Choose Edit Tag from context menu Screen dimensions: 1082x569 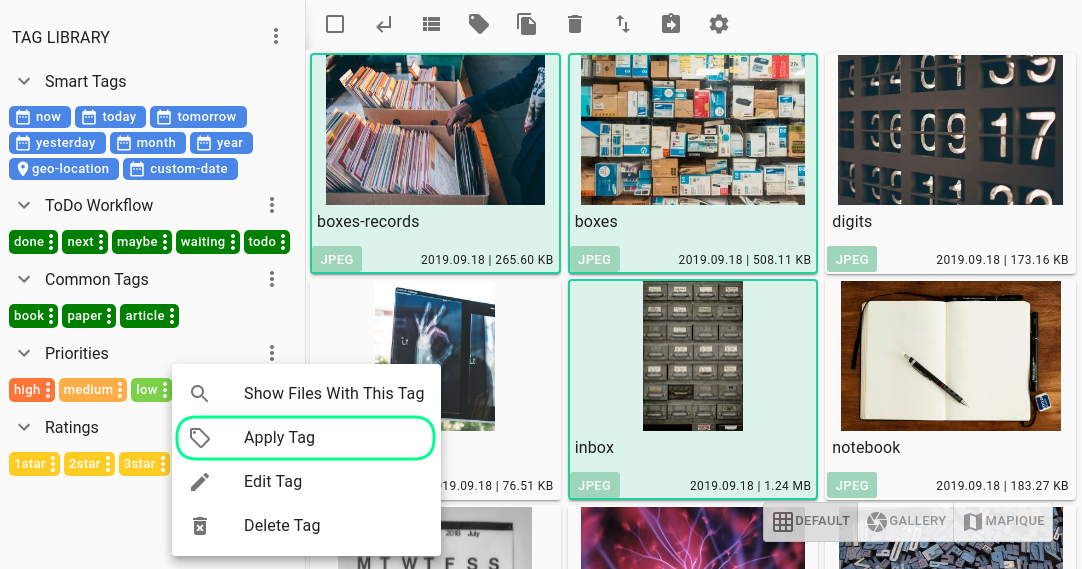pos(306,481)
